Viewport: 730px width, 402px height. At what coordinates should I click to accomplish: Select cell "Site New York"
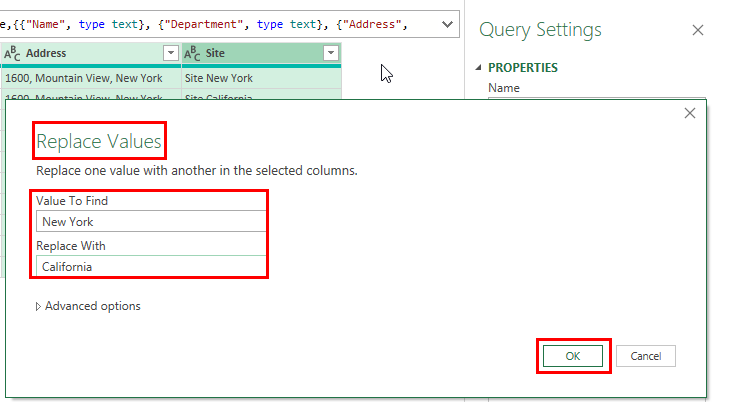261,78
